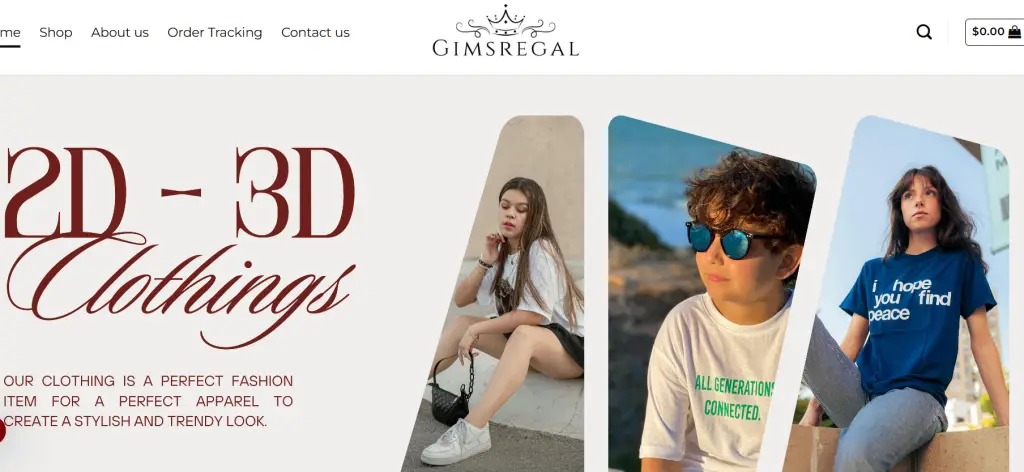Screen dimensions: 1024x472
Task: Open the Home menu item
Action: 10,32
